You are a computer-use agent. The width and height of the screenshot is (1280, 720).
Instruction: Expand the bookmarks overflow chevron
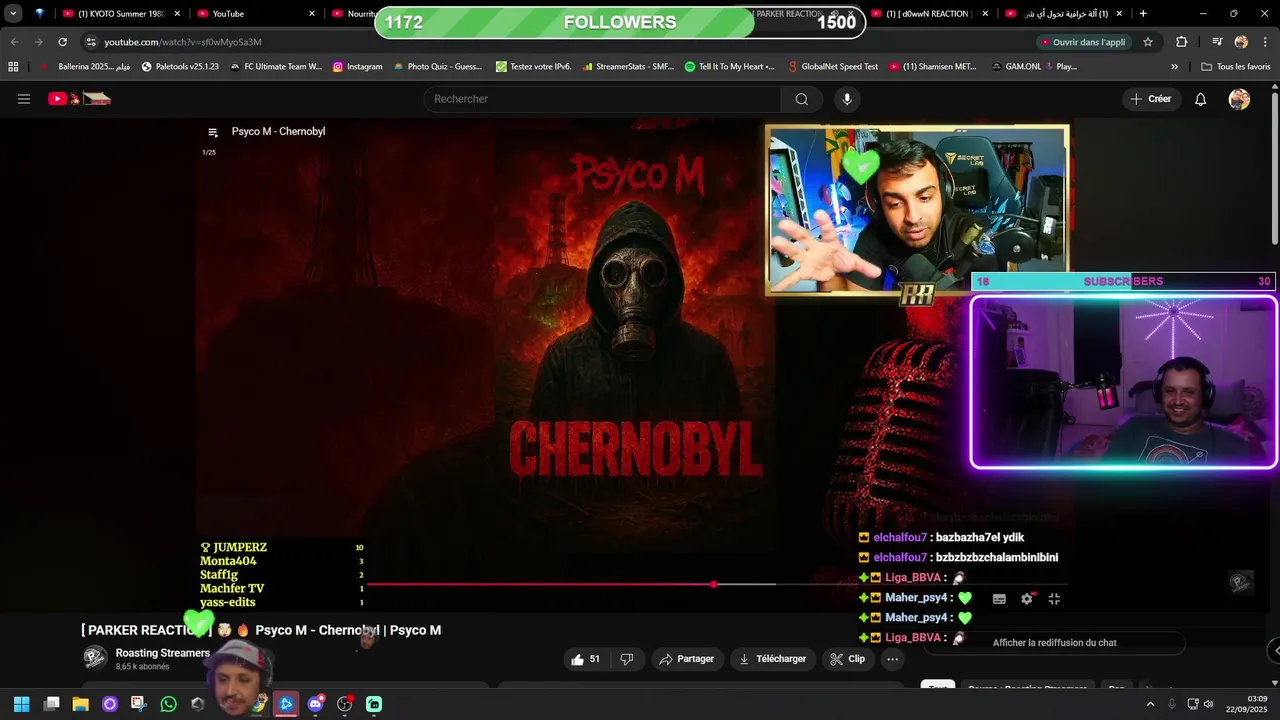[x=1174, y=67]
